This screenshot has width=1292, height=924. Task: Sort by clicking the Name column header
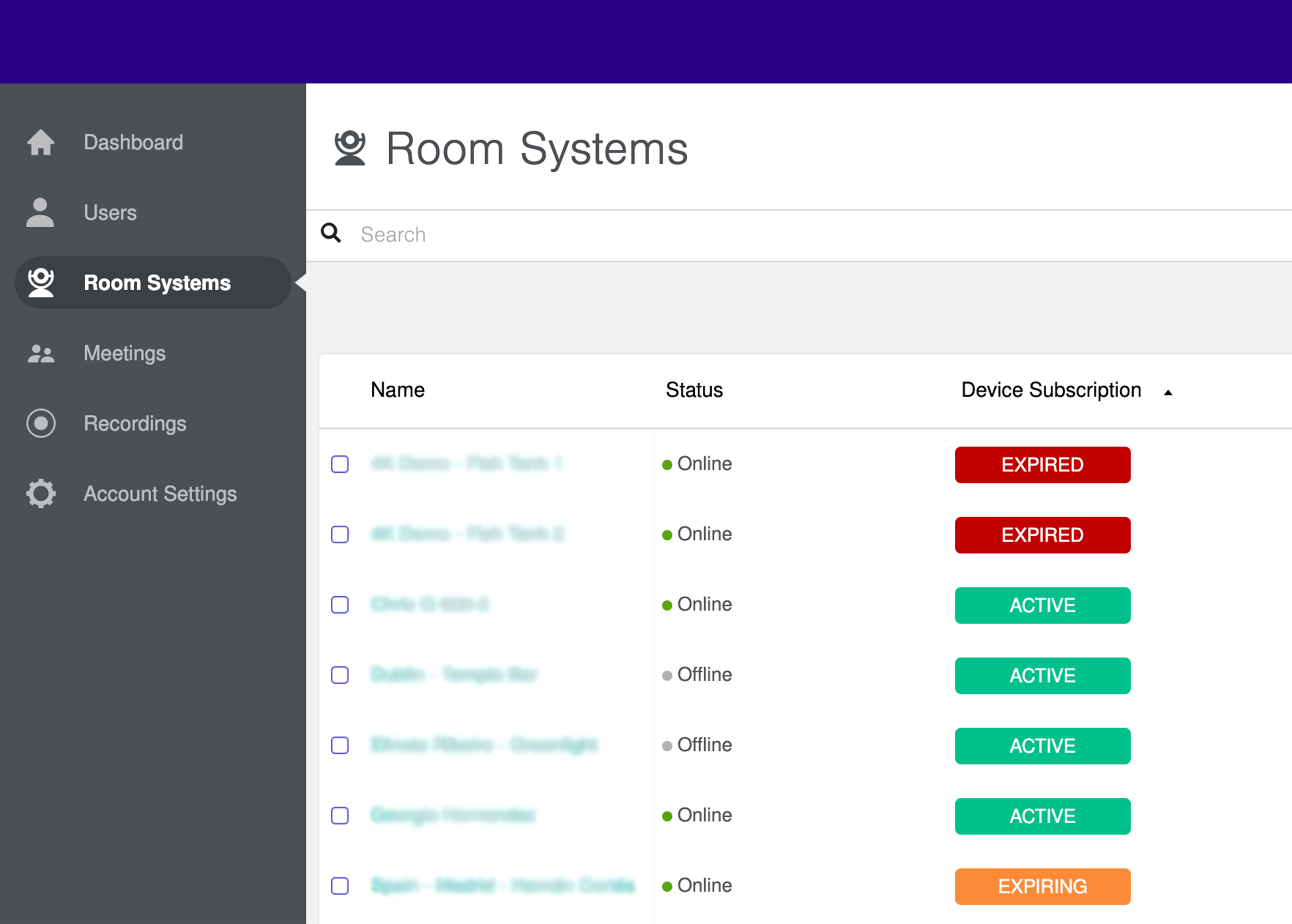397,390
